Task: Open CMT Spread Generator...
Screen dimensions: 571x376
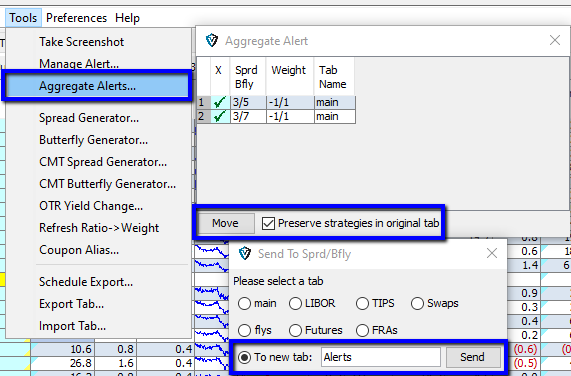Action: click(103, 162)
